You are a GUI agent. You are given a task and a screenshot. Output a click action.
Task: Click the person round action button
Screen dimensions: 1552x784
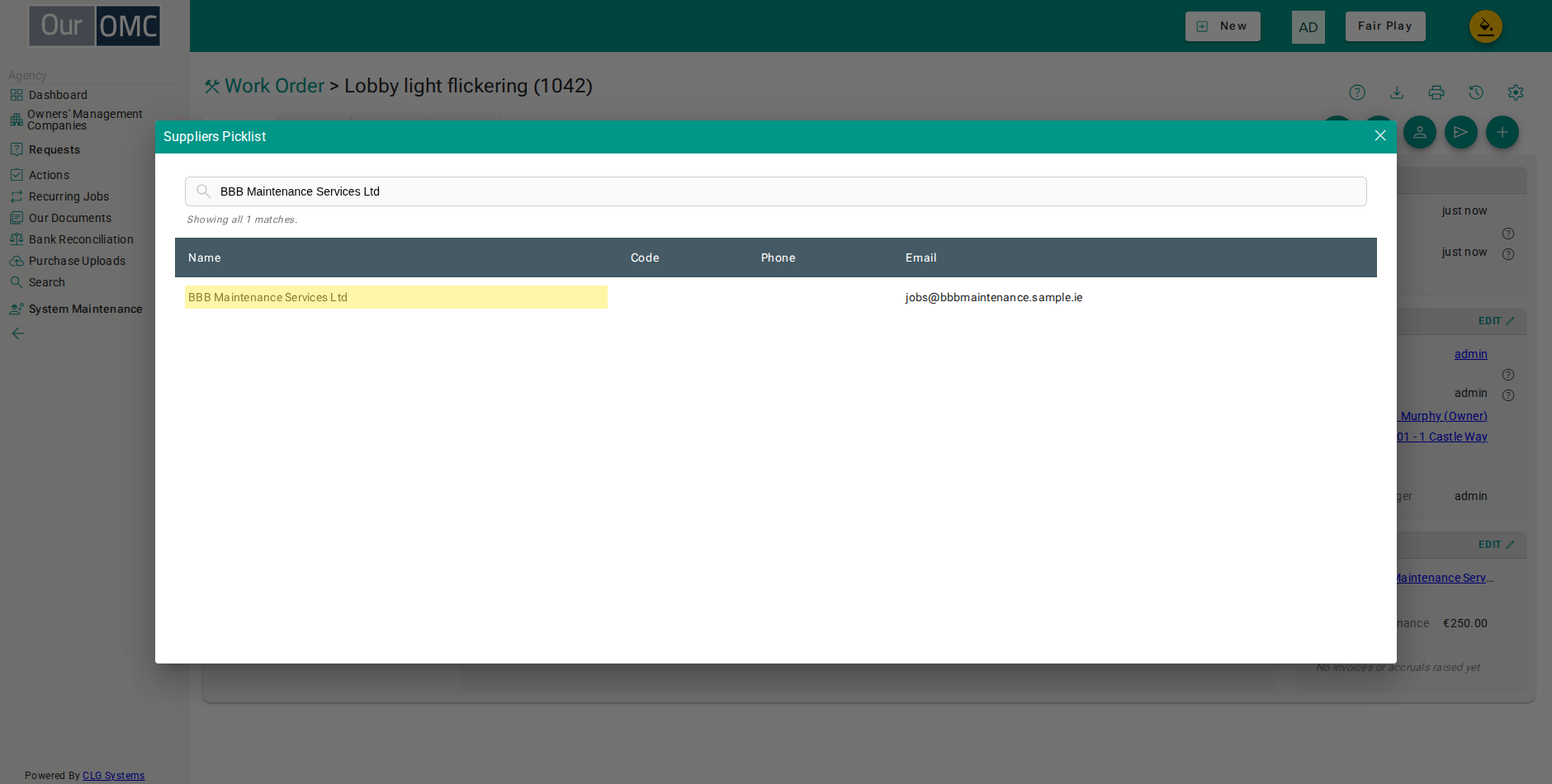[1420, 132]
